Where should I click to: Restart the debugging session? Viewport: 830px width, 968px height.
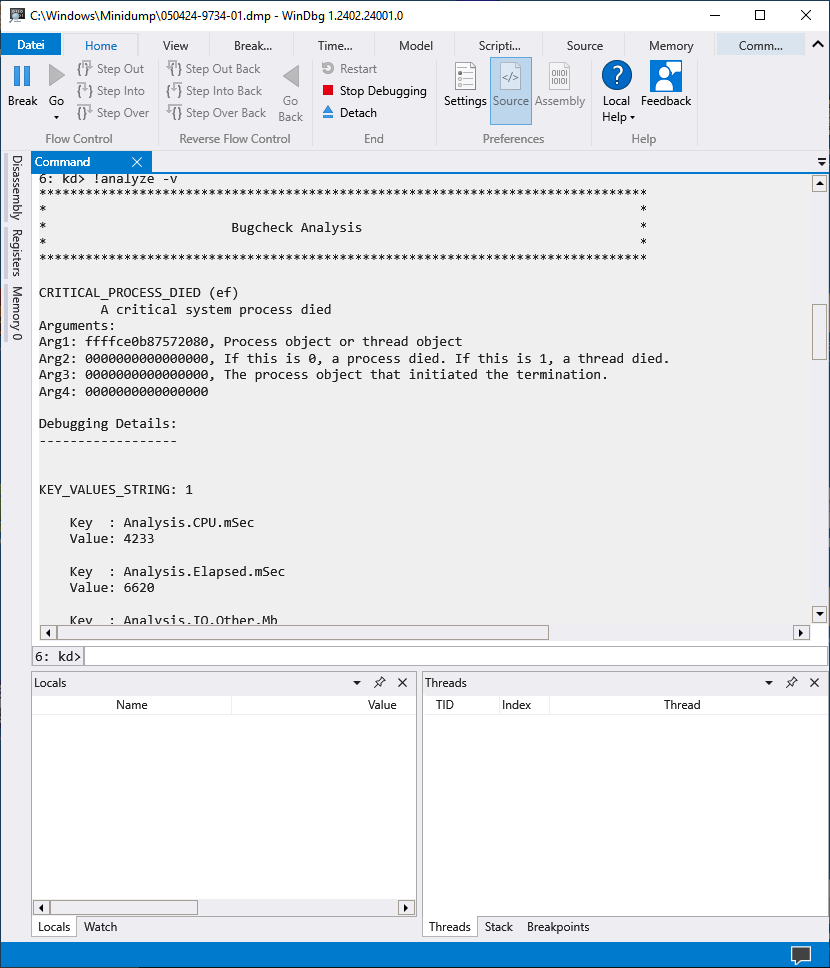(x=350, y=69)
